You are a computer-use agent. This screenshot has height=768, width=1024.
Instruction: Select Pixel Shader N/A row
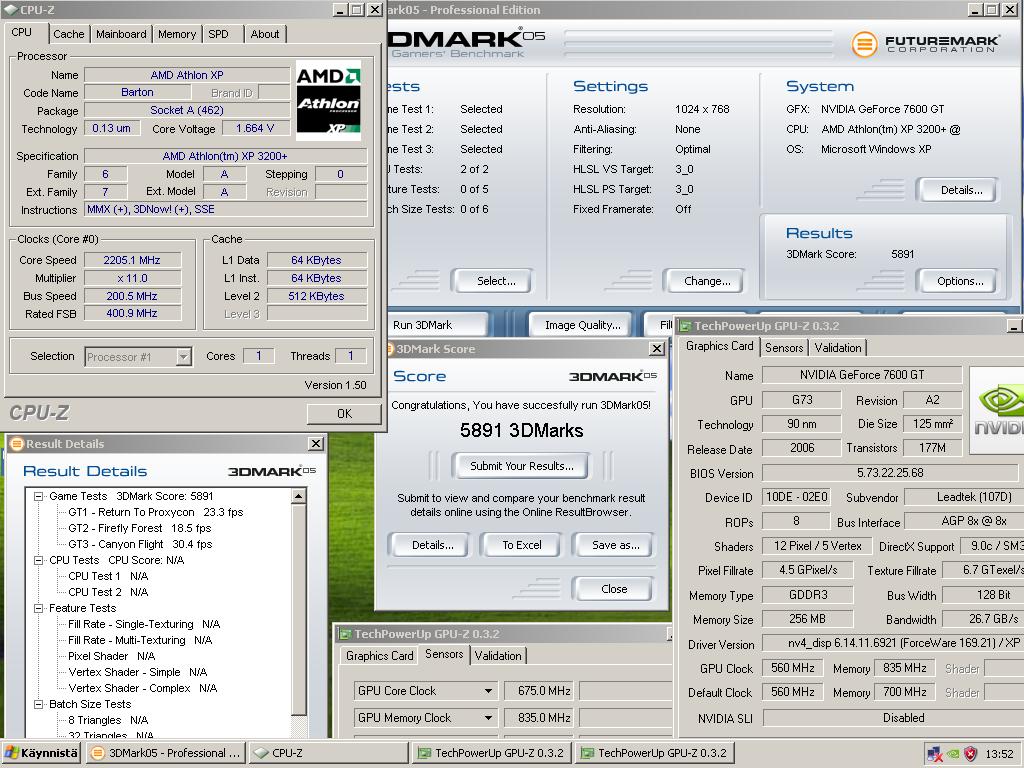pyautogui.click(x=112, y=656)
